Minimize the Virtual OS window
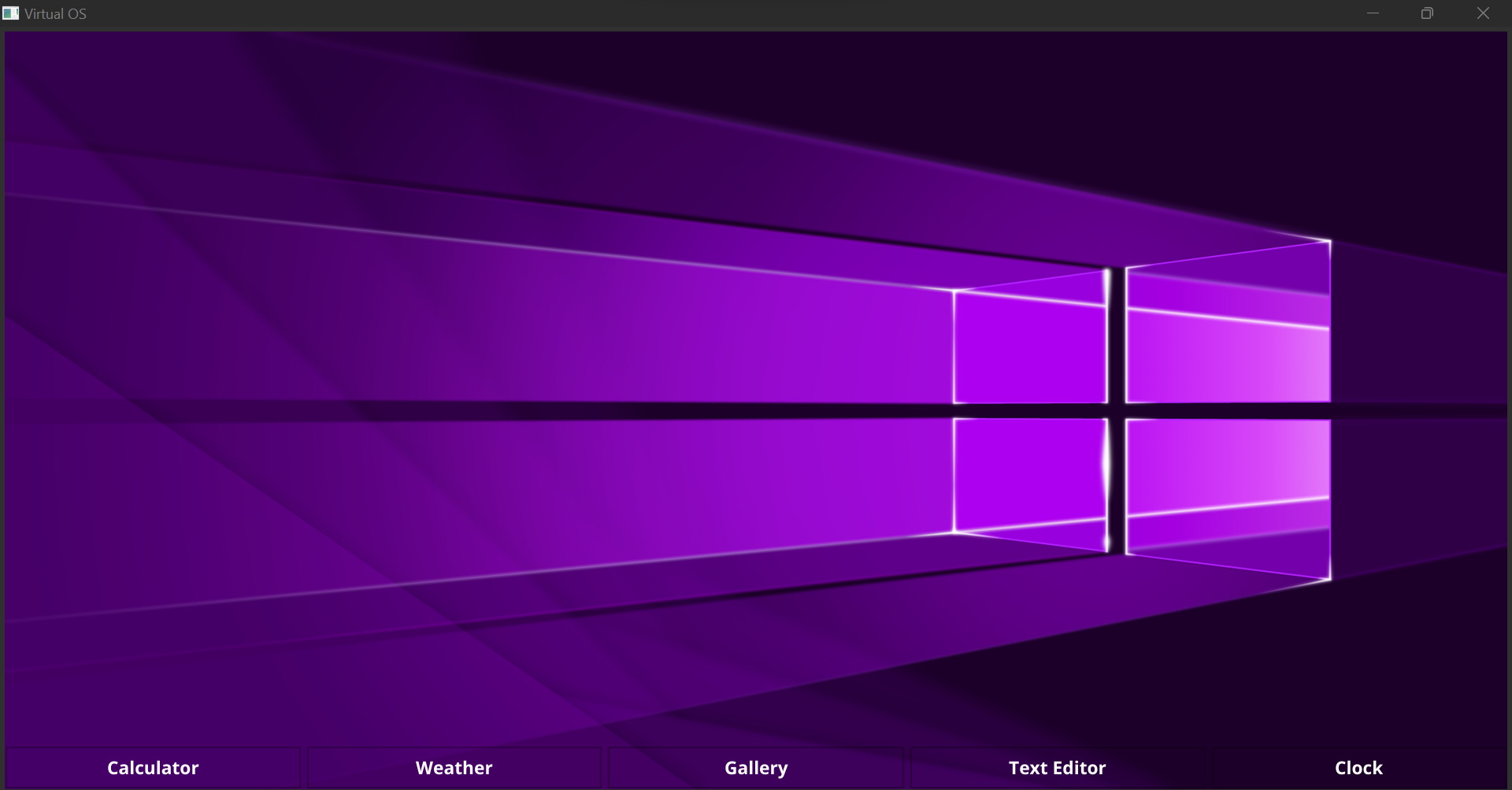The width and height of the screenshot is (1512, 790). [x=1373, y=13]
